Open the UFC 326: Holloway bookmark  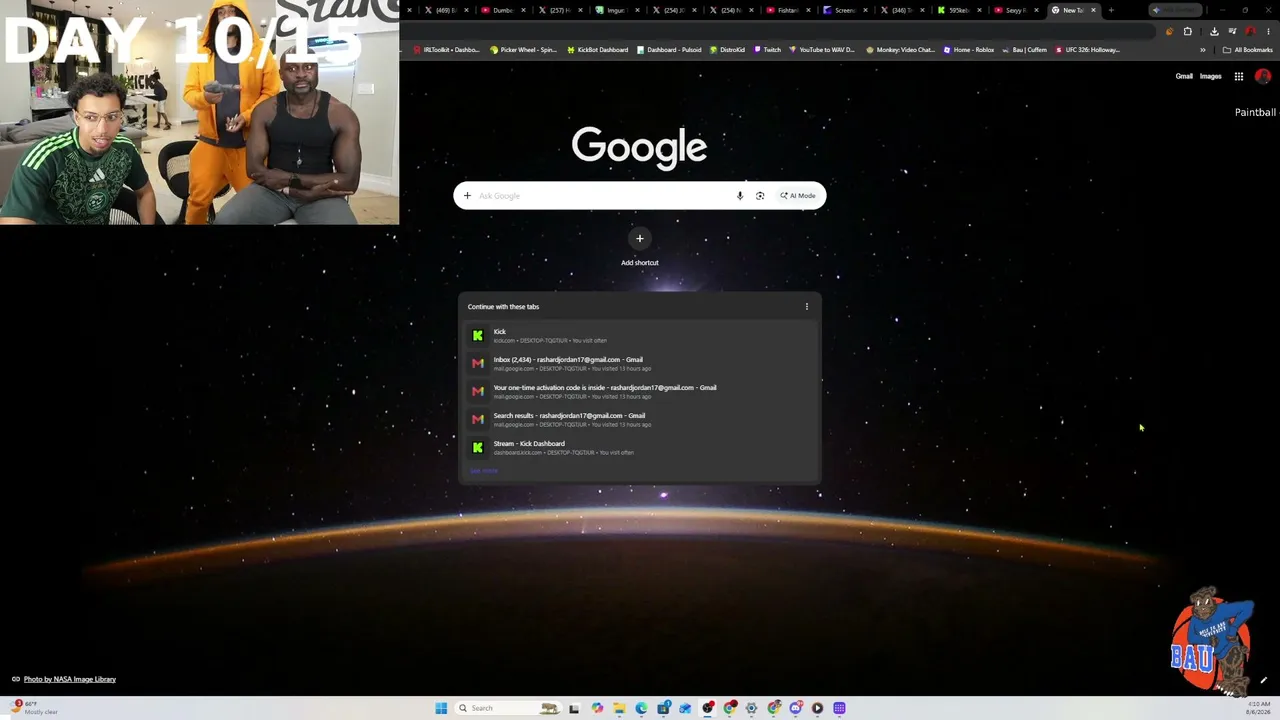pyautogui.click(x=1087, y=50)
